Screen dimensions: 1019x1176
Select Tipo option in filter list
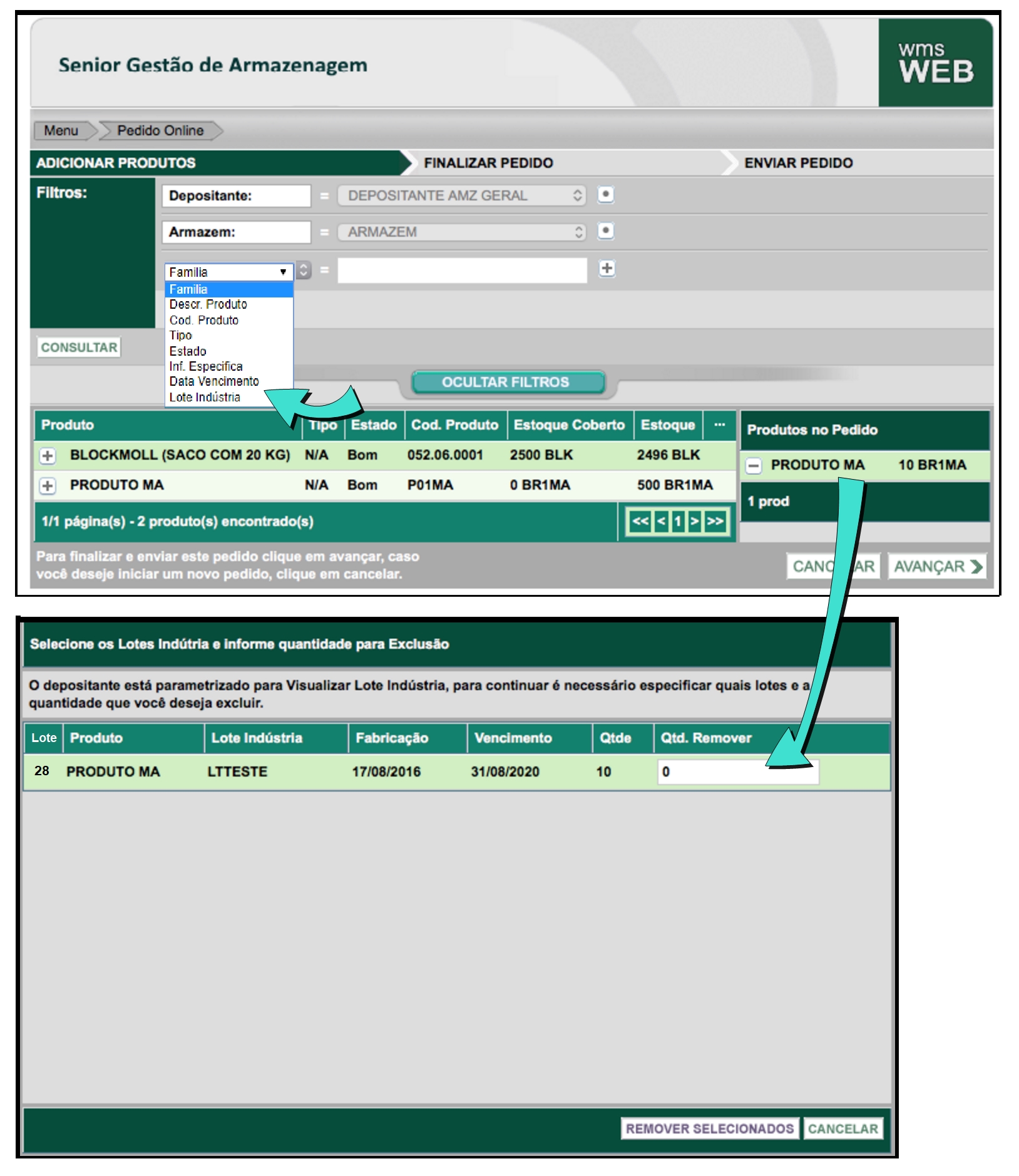[x=229, y=335]
